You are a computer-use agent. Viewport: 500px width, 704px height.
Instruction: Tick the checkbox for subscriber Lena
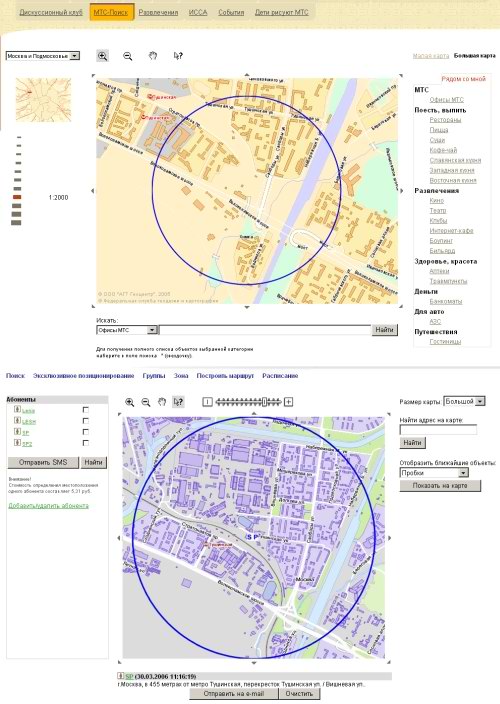pyautogui.click(x=86, y=409)
